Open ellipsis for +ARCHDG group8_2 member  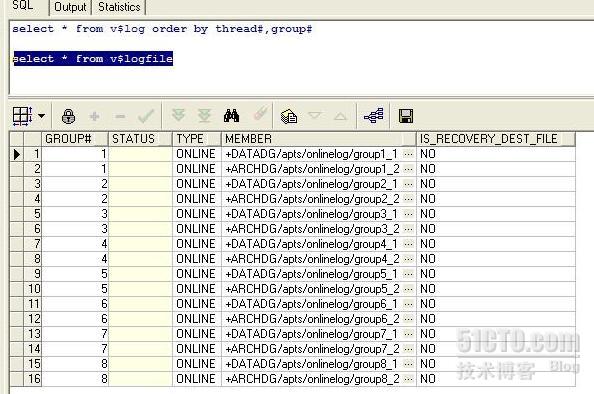tap(408, 379)
